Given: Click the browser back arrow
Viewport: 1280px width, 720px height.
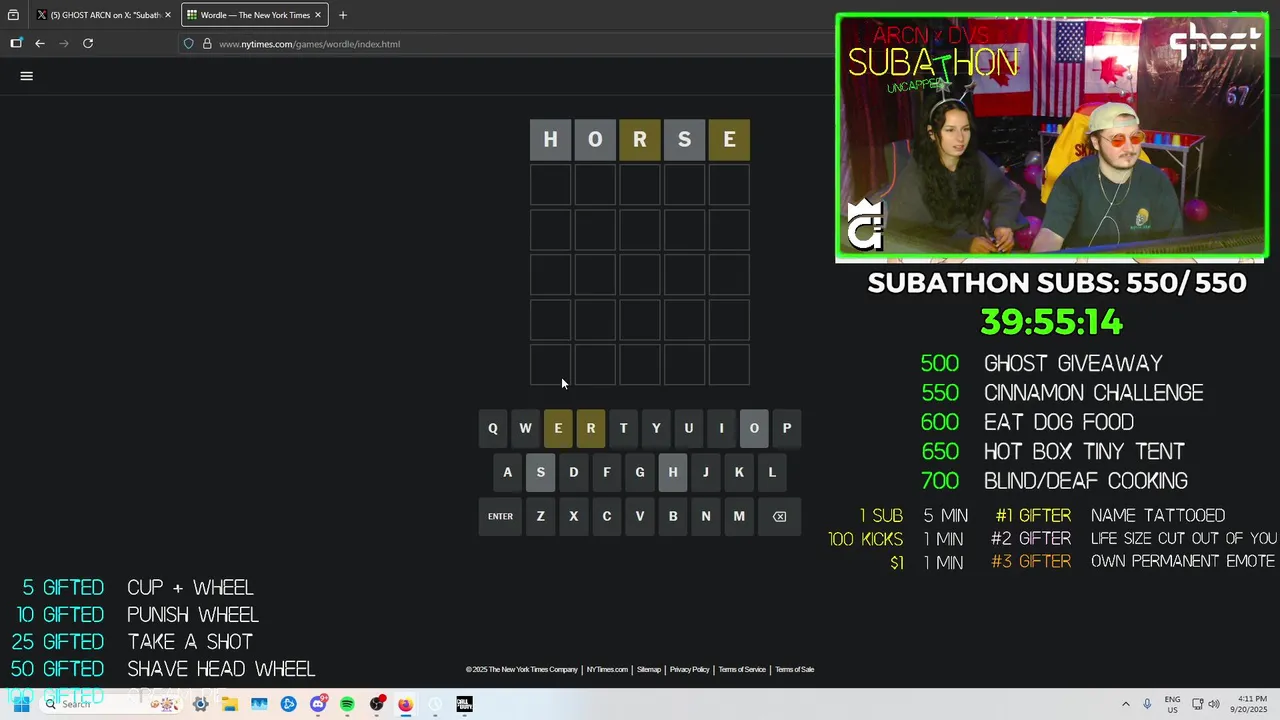Looking at the screenshot, I should [40, 44].
